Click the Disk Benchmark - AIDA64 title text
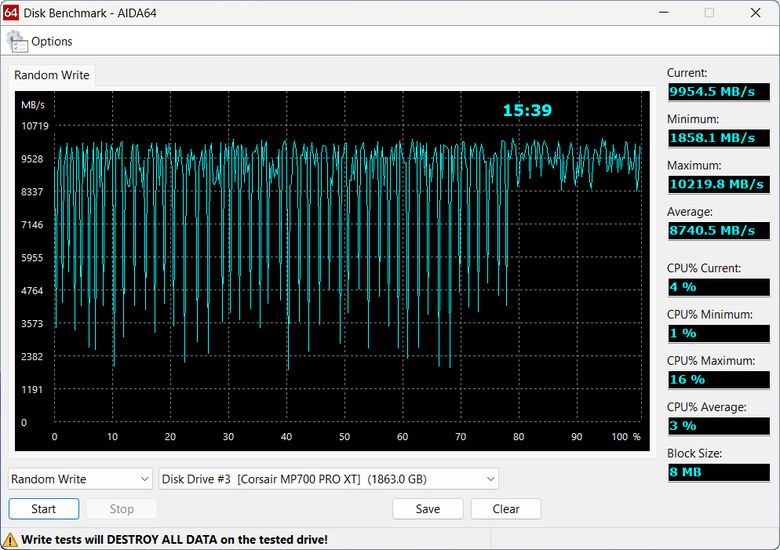 point(90,13)
